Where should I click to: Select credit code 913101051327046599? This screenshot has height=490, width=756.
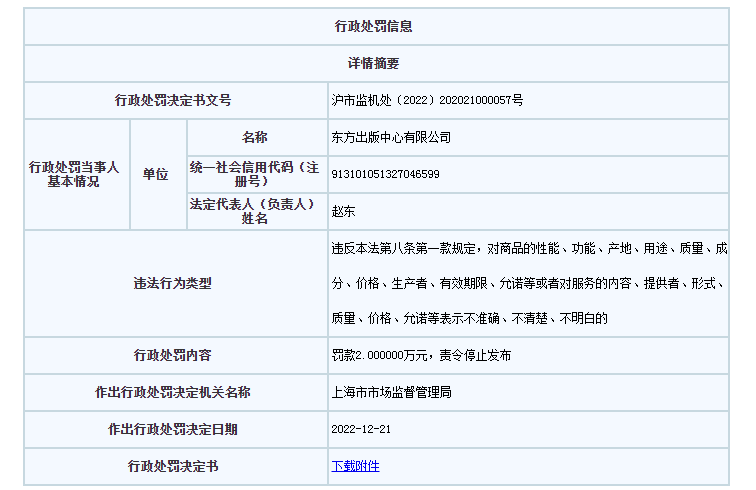[386, 174]
